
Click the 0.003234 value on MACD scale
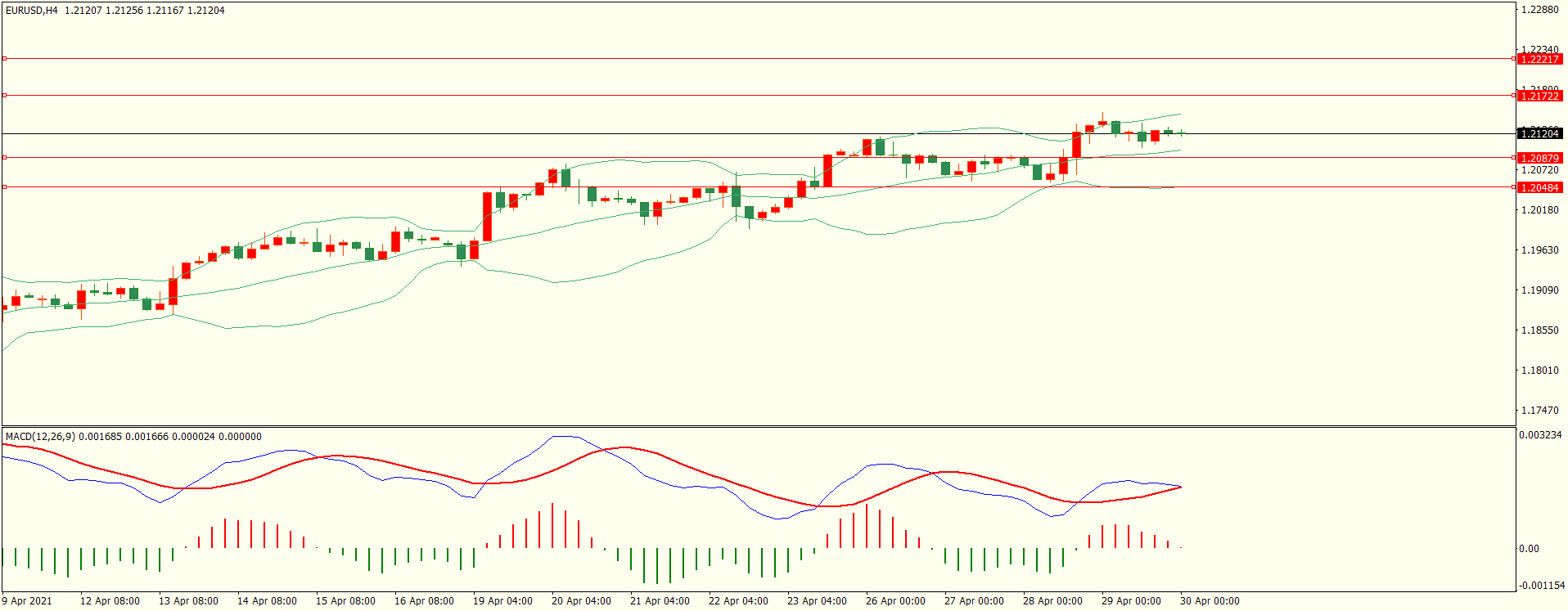pos(1540,435)
